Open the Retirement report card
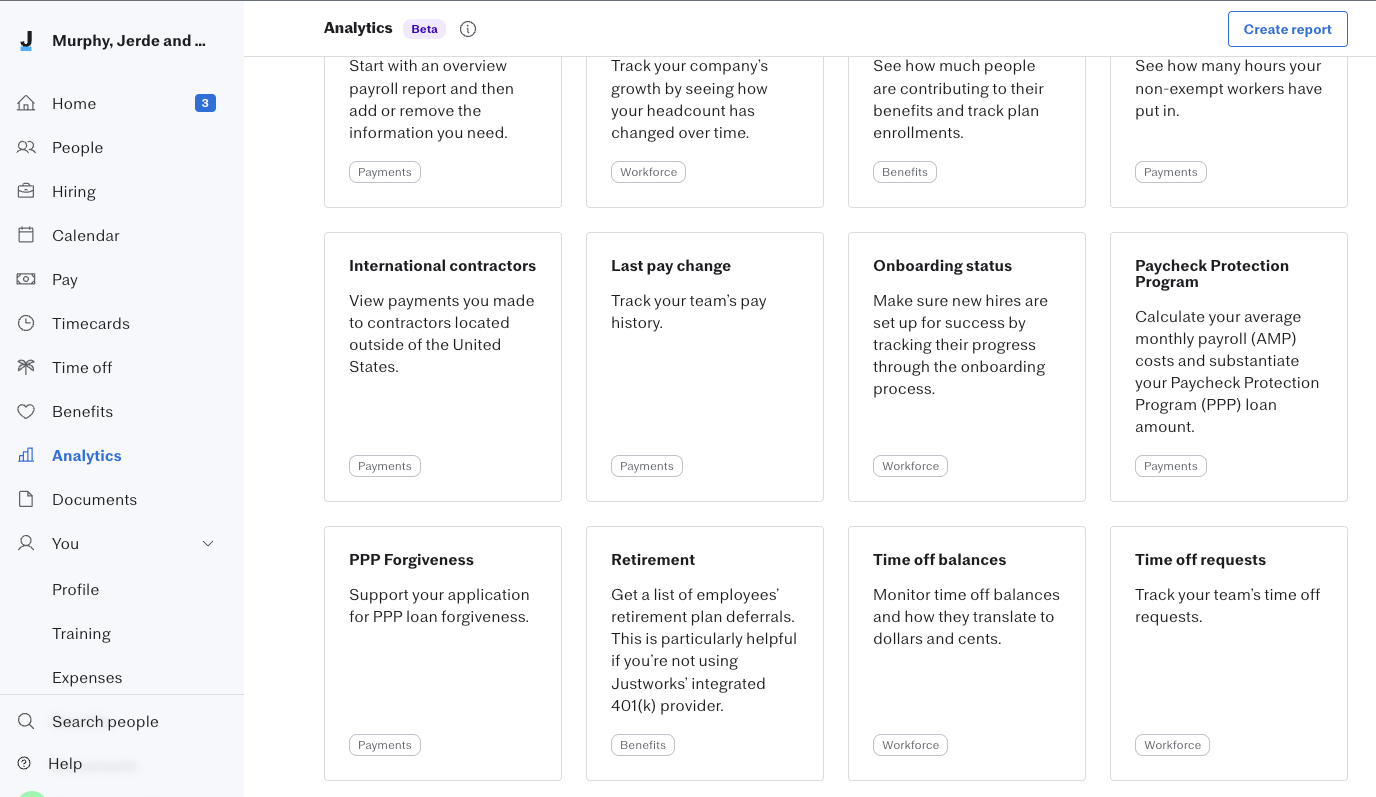The width and height of the screenshot is (1376, 797). point(705,653)
